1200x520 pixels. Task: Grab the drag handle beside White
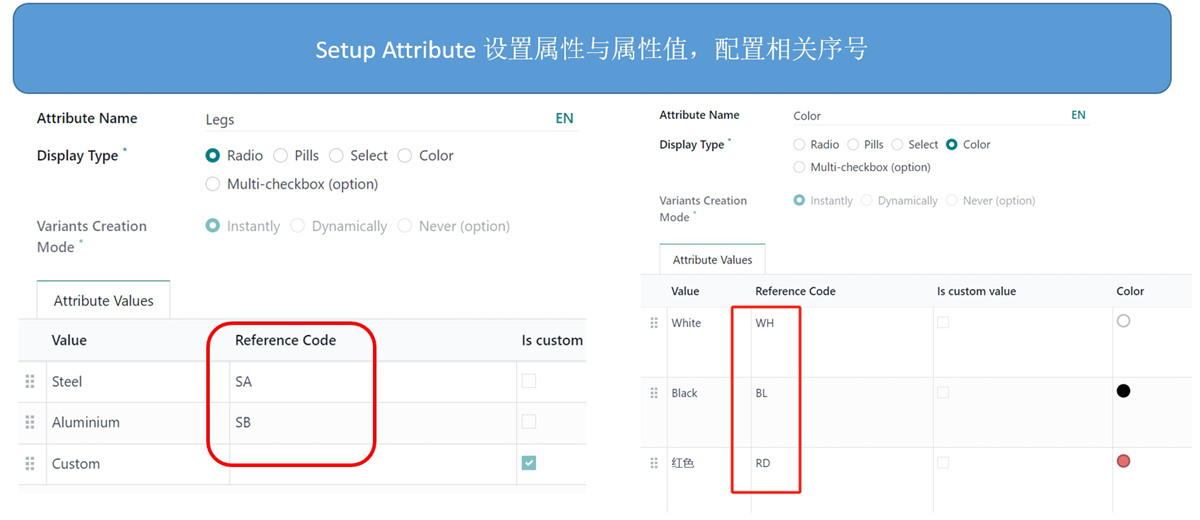[654, 323]
